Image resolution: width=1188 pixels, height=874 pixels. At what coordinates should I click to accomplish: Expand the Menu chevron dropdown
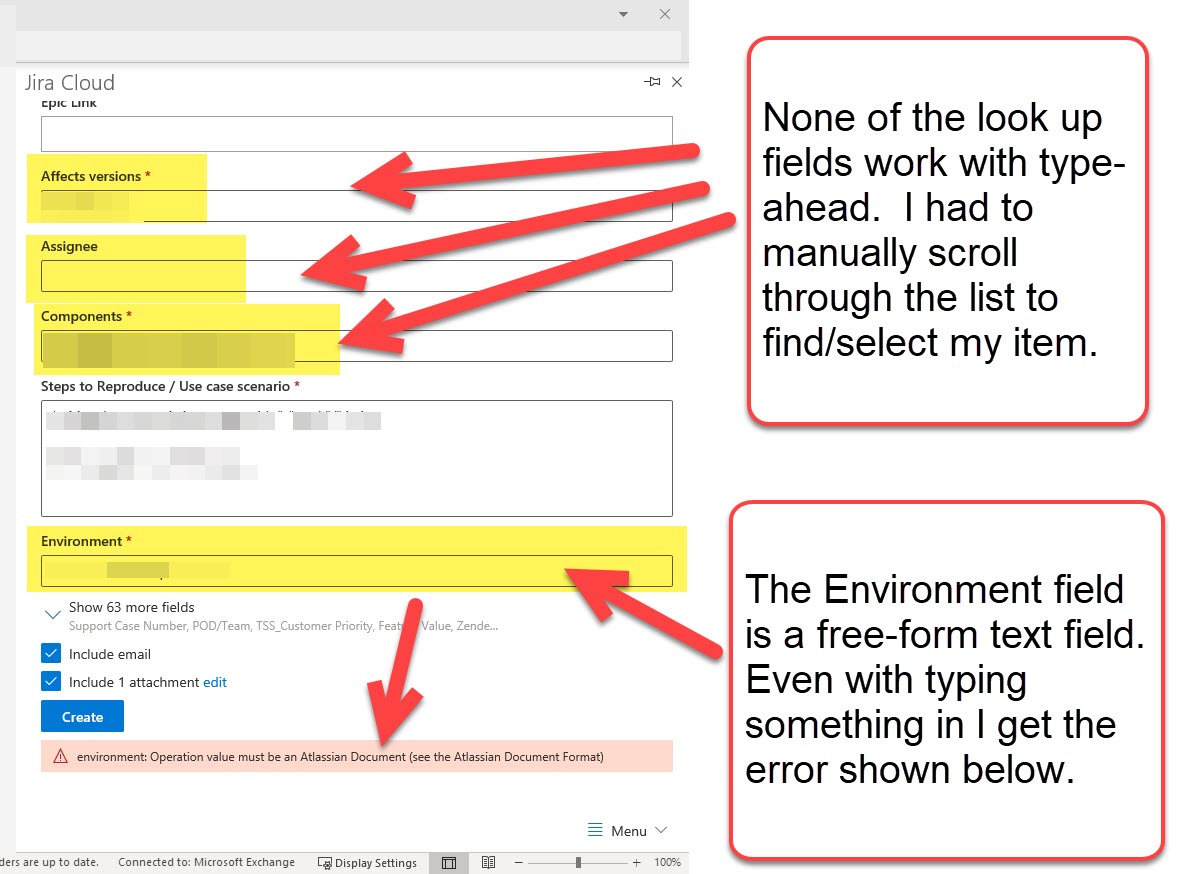point(661,830)
